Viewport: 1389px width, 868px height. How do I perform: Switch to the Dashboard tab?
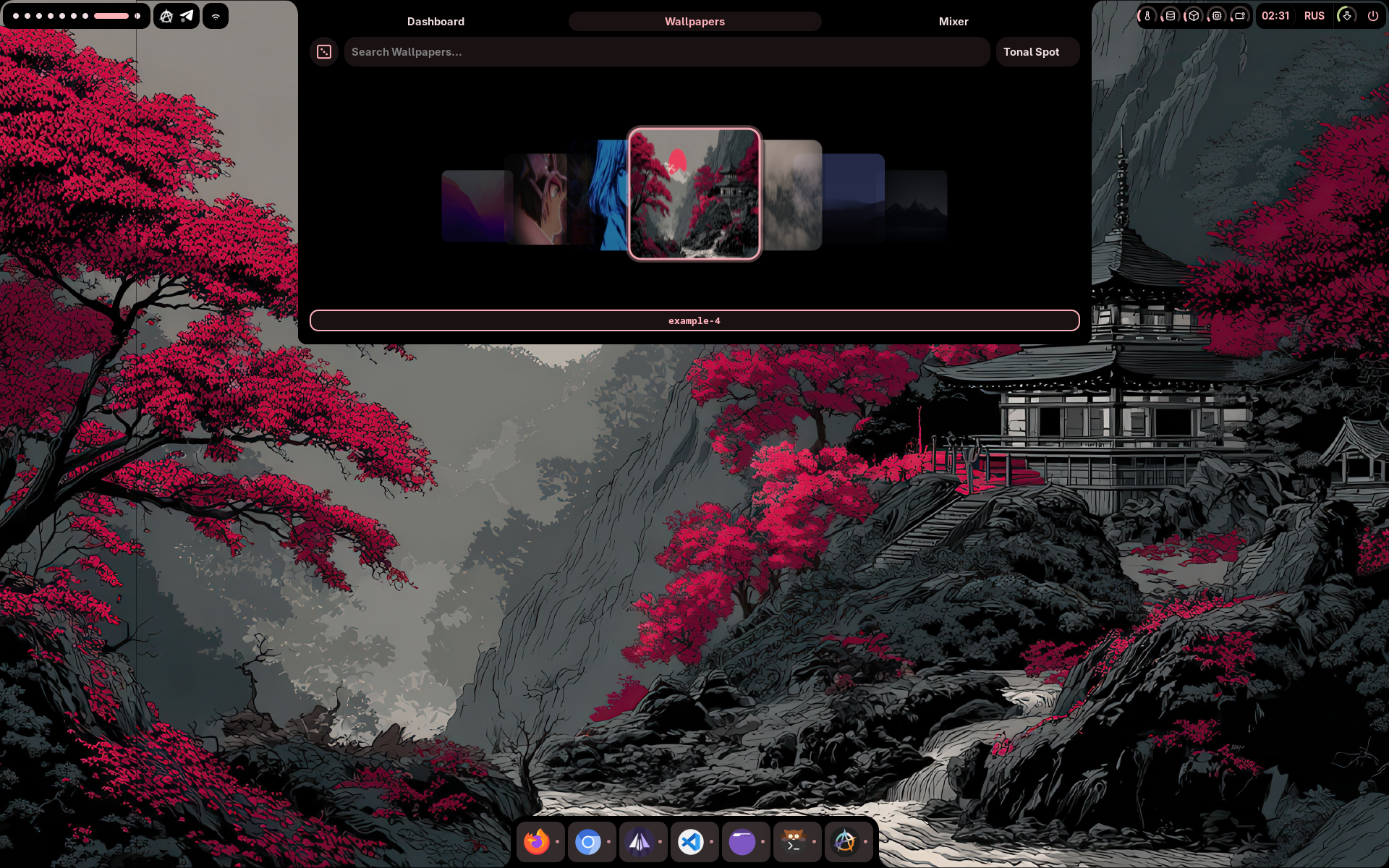coord(436,22)
